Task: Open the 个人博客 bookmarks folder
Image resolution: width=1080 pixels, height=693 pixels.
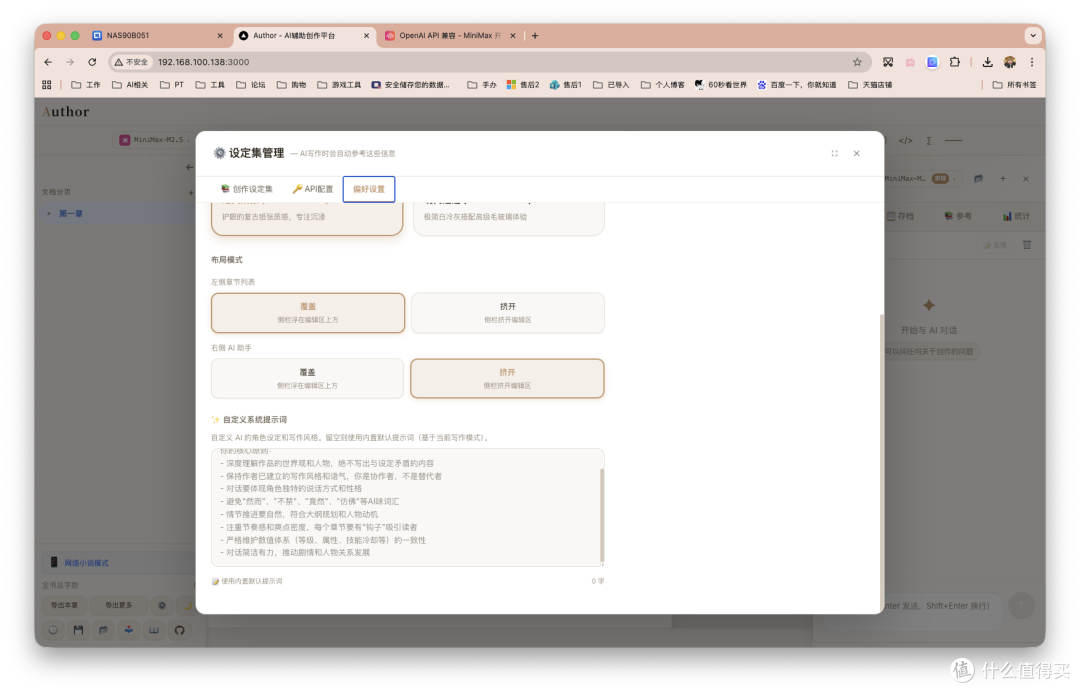Action: (x=663, y=85)
